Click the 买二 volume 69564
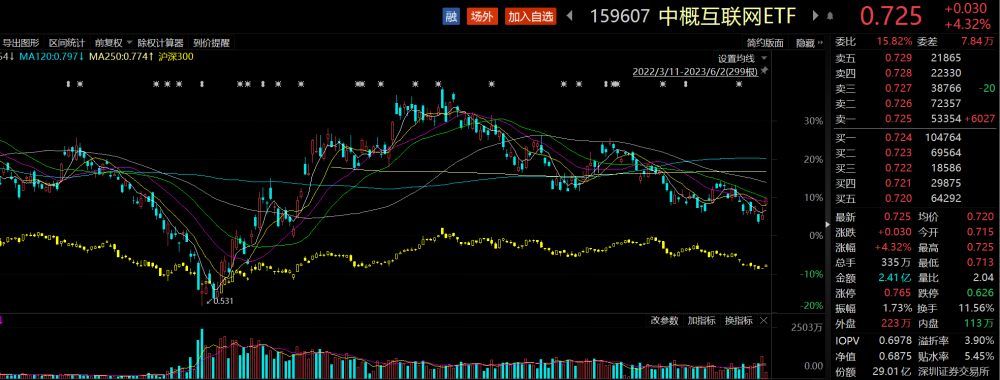The width and height of the screenshot is (1000, 380). [x=947, y=152]
